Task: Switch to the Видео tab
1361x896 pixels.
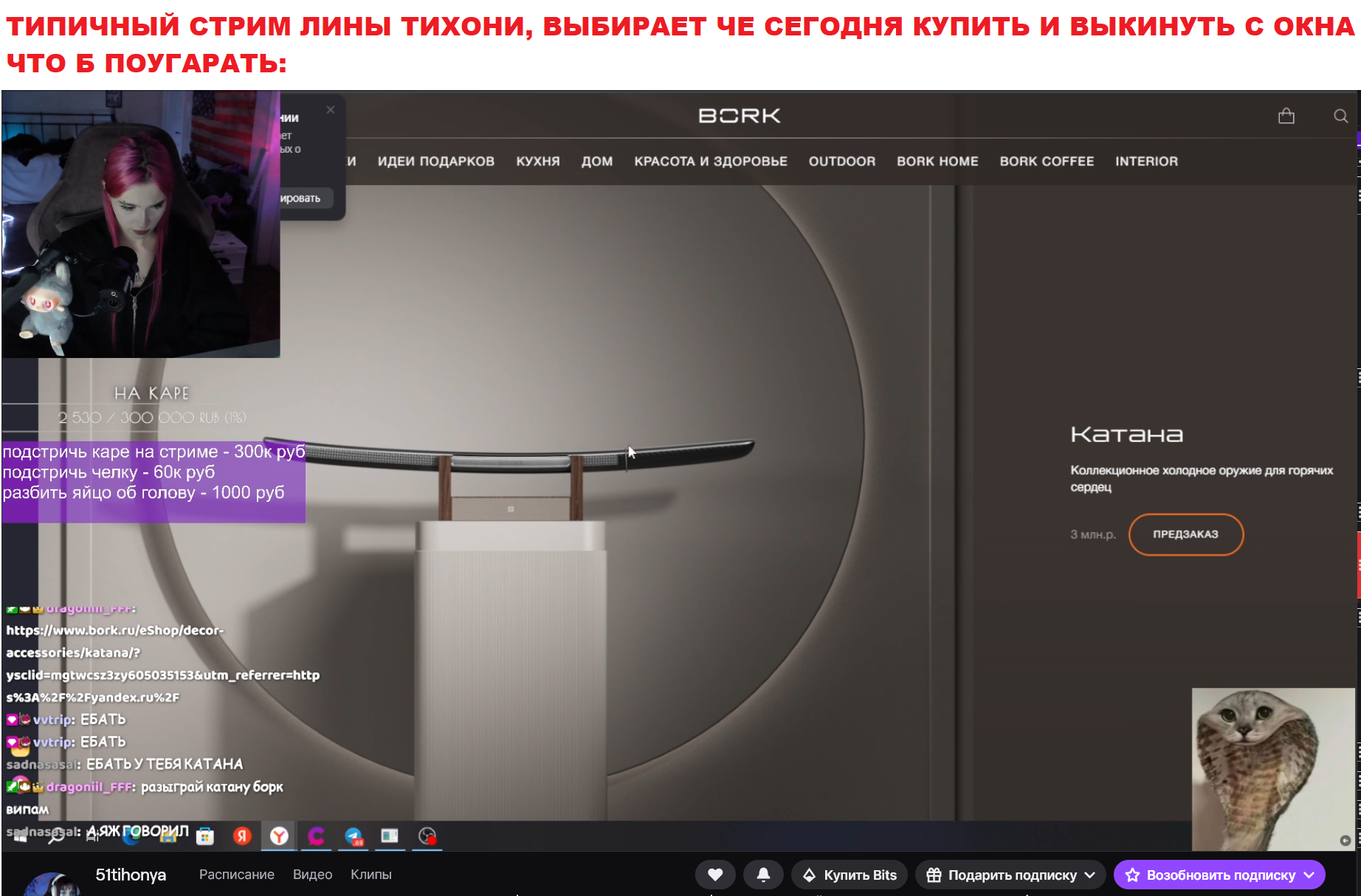Action: click(x=312, y=875)
